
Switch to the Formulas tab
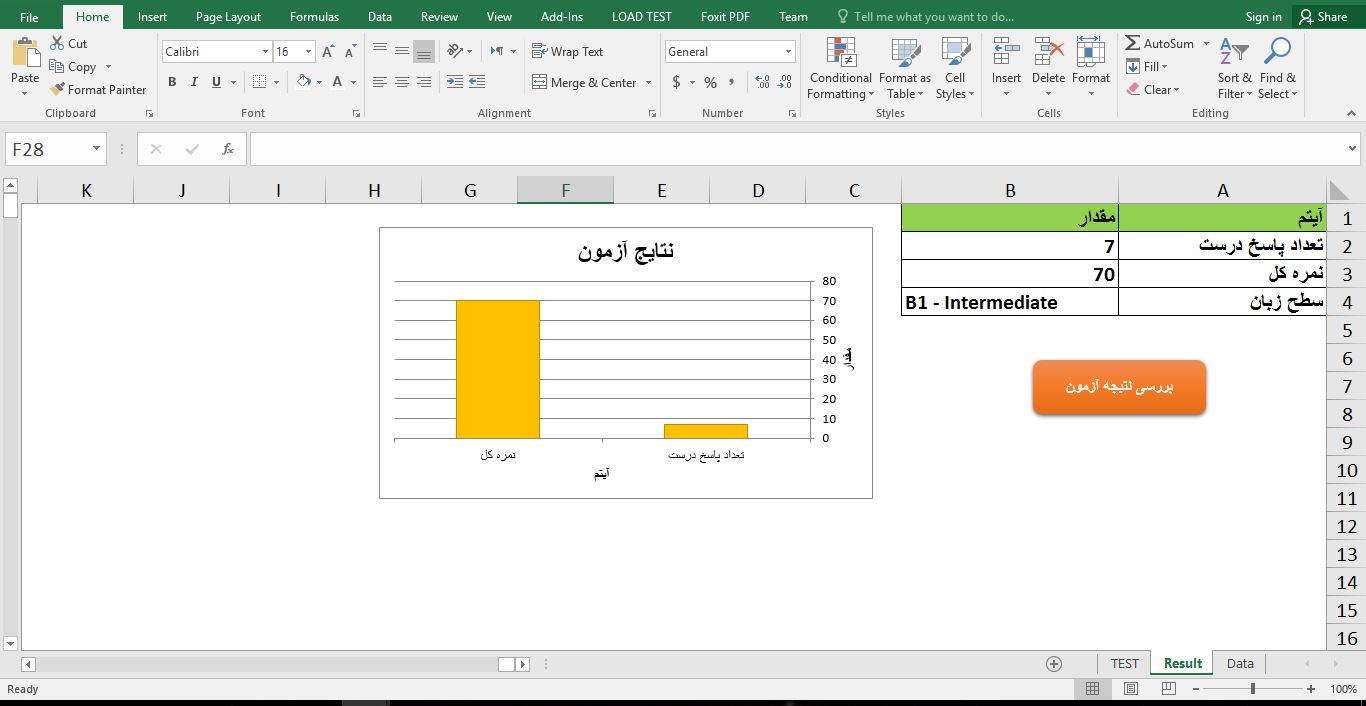314,17
